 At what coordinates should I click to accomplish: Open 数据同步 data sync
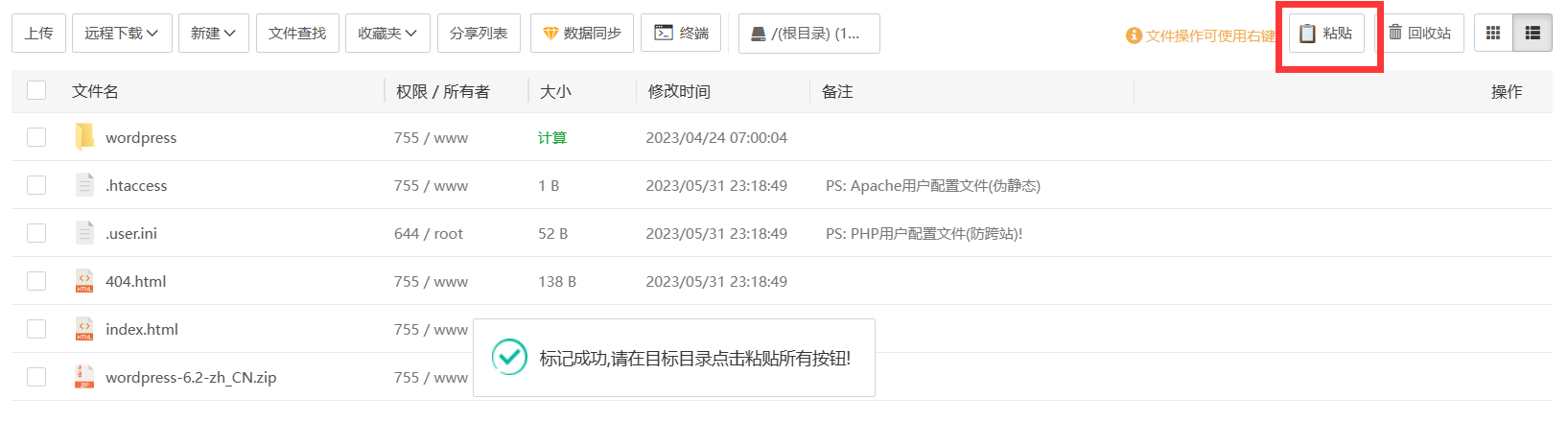(x=582, y=34)
